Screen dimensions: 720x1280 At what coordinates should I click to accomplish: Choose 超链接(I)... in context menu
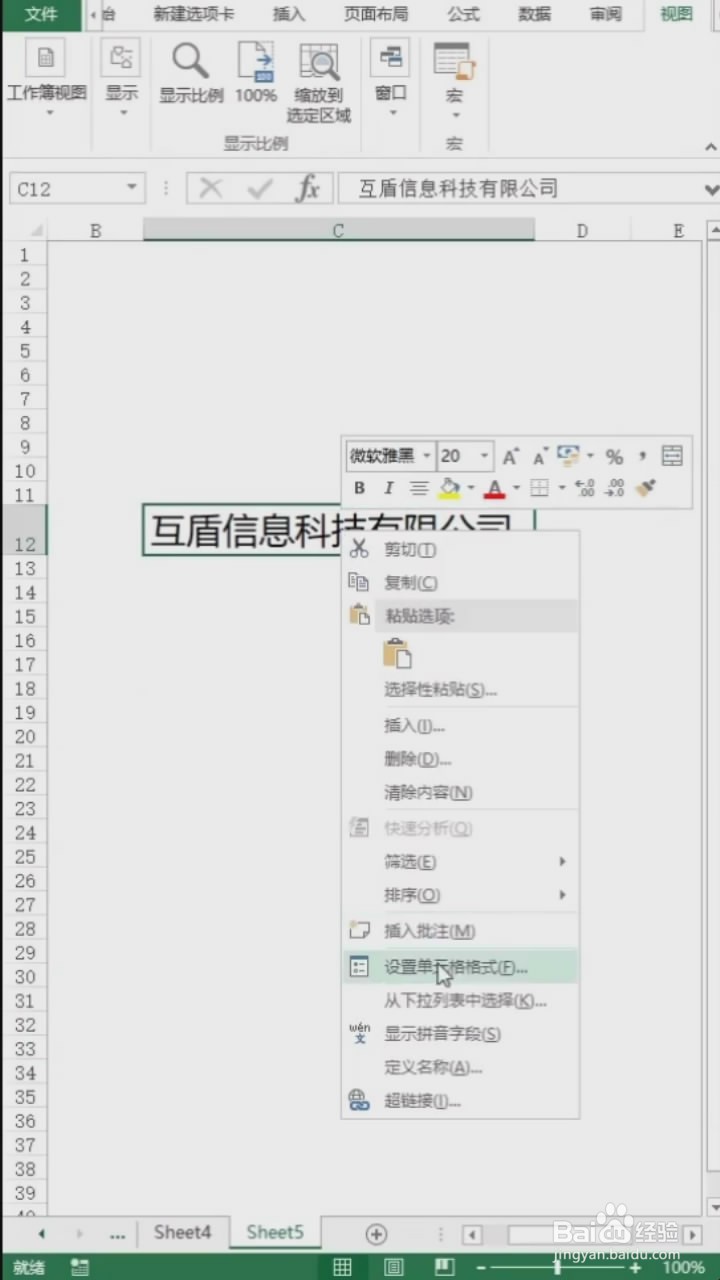(461, 1101)
